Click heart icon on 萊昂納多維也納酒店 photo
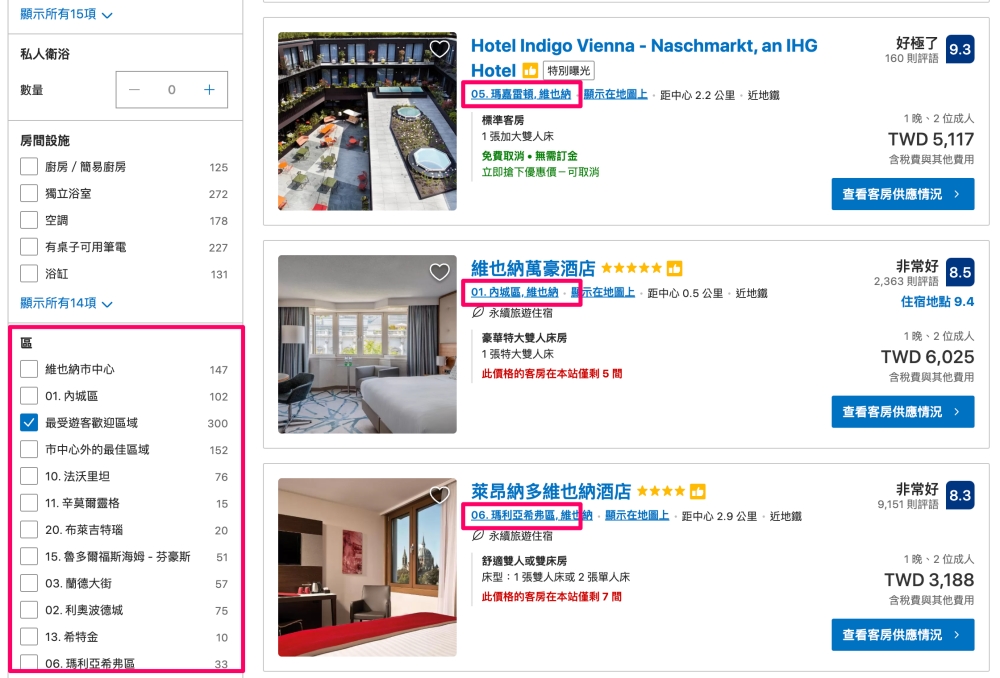 tap(439, 494)
